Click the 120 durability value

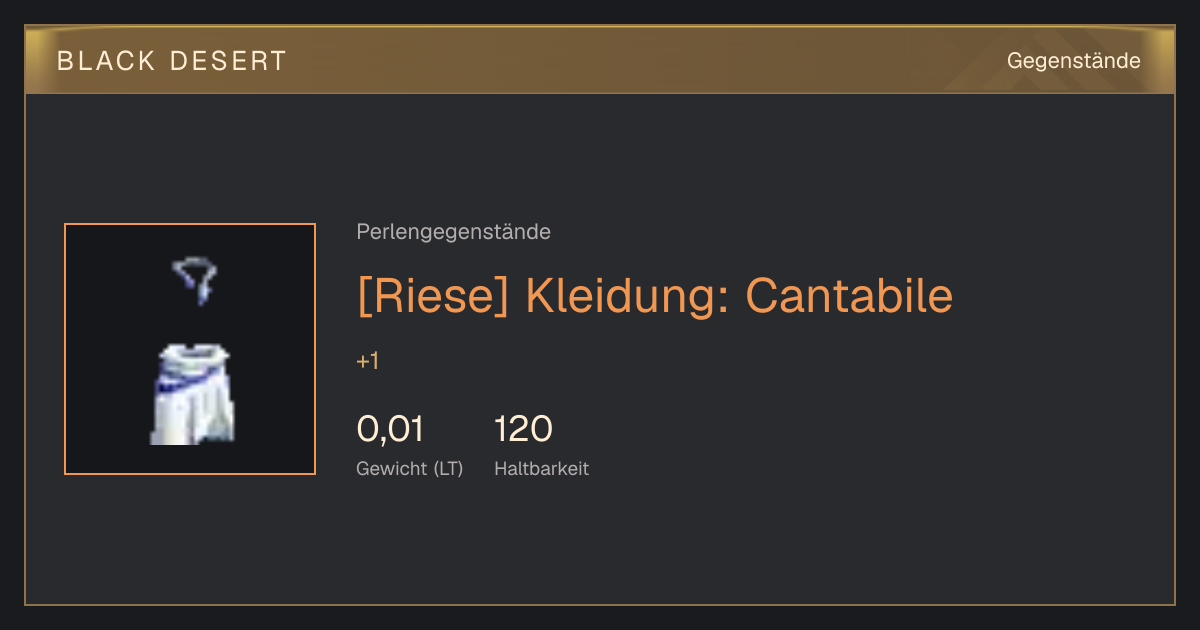523,429
